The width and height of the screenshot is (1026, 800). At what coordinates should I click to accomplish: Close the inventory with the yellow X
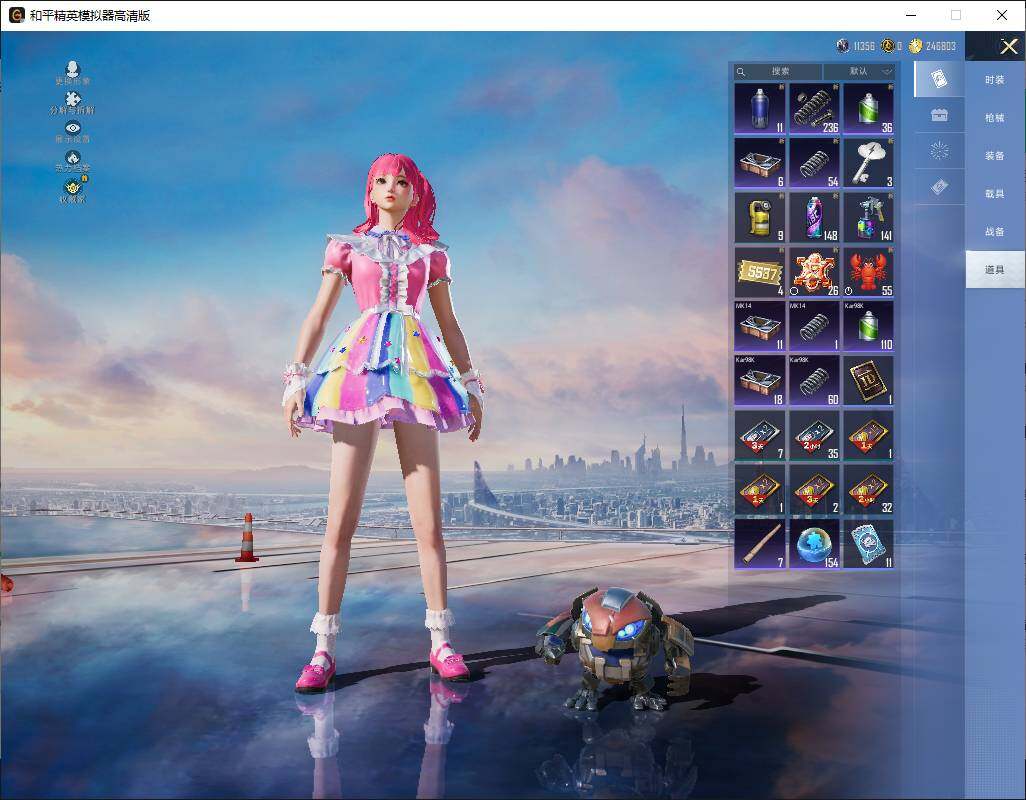[1008, 46]
